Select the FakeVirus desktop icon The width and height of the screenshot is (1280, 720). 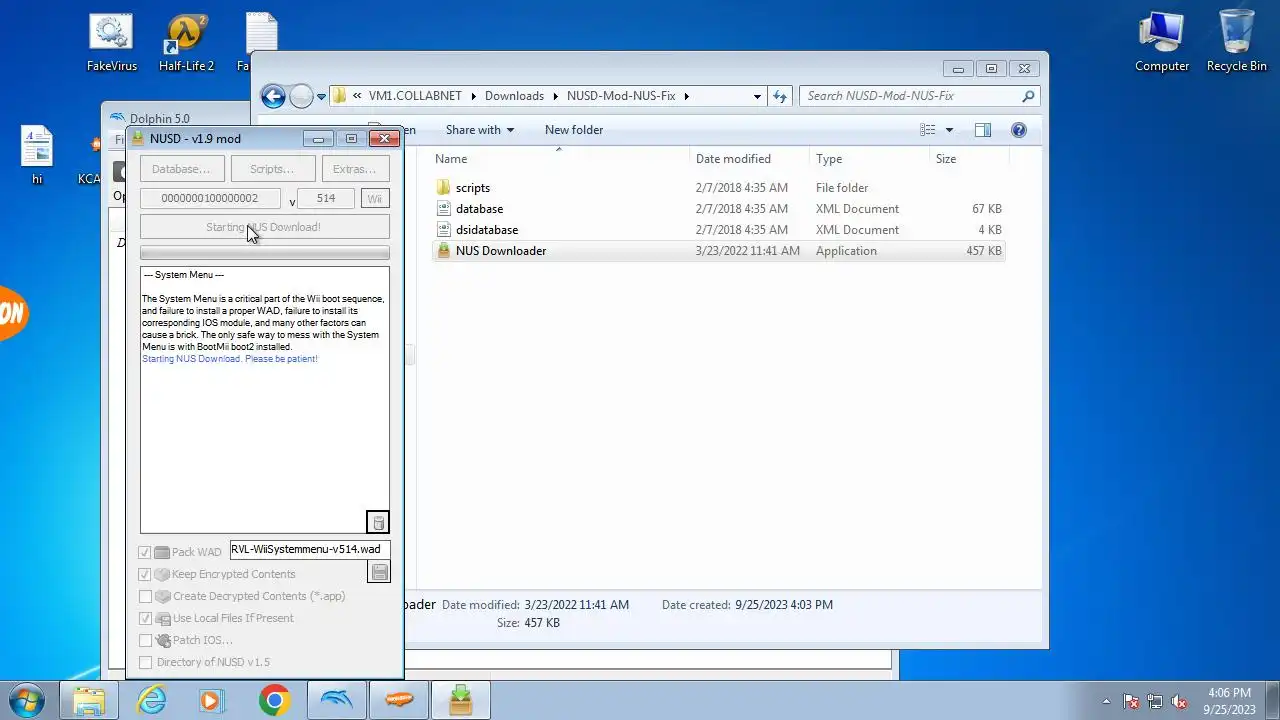pos(111,43)
